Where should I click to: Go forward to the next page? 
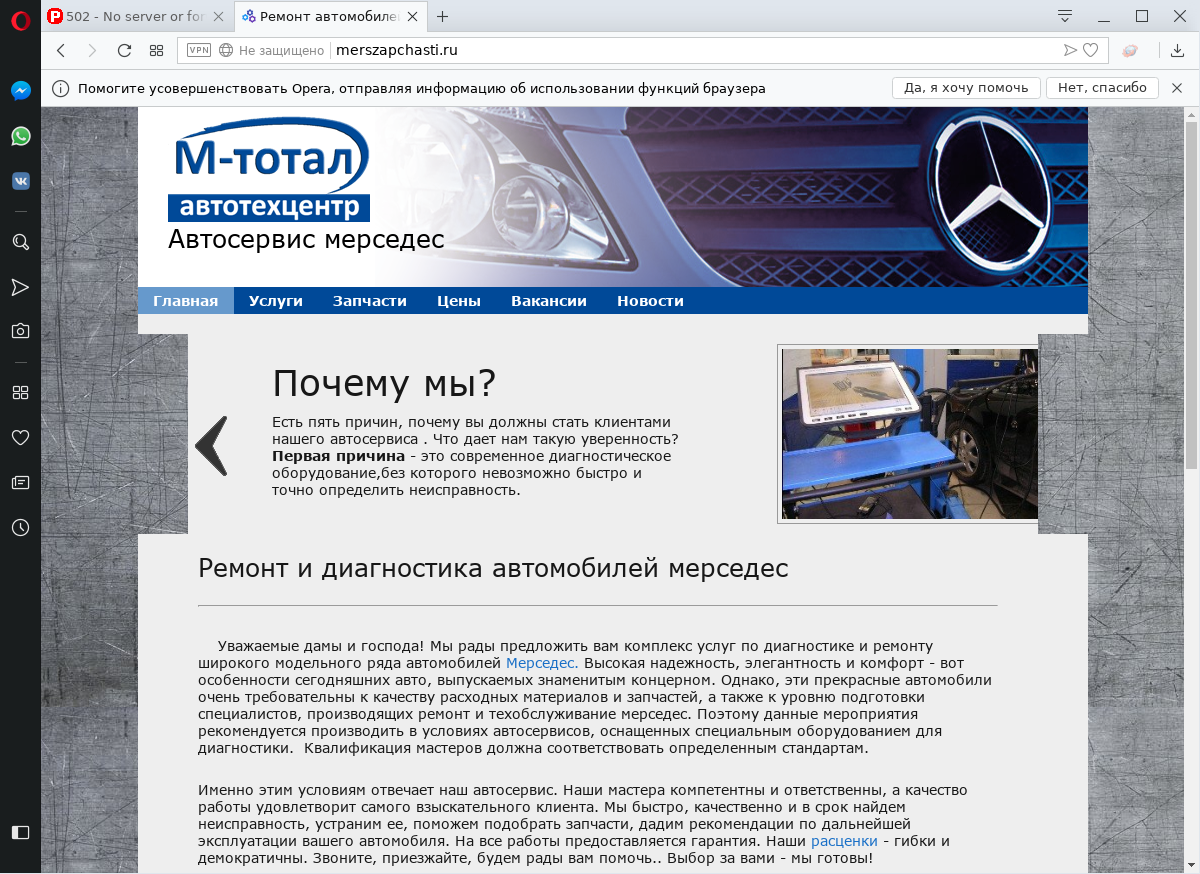(92, 50)
